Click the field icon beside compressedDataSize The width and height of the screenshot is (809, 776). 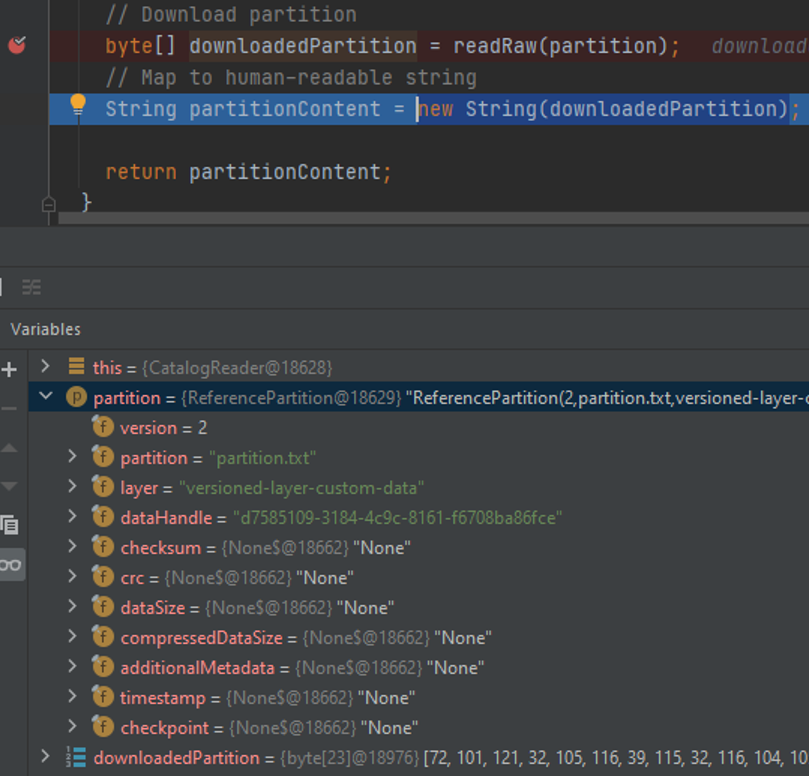(103, 637)
